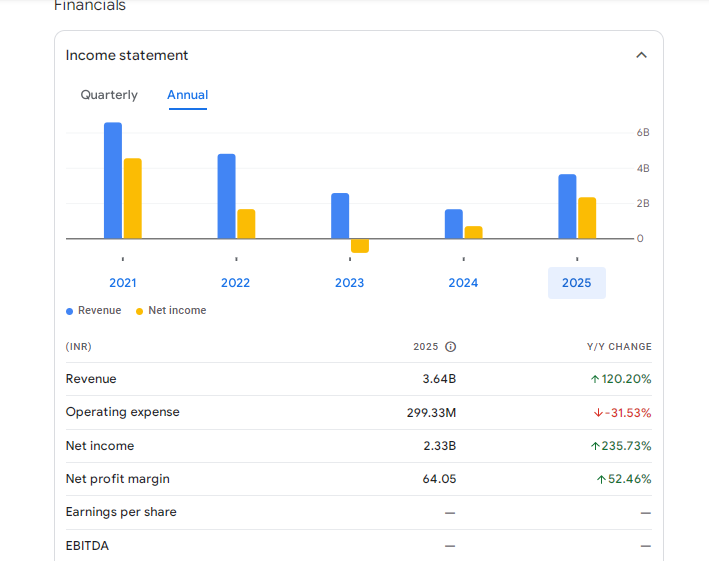This screenshot has width=709, height=561.
Task: Click the 2021 yellow net income bar
Action: 133,198
